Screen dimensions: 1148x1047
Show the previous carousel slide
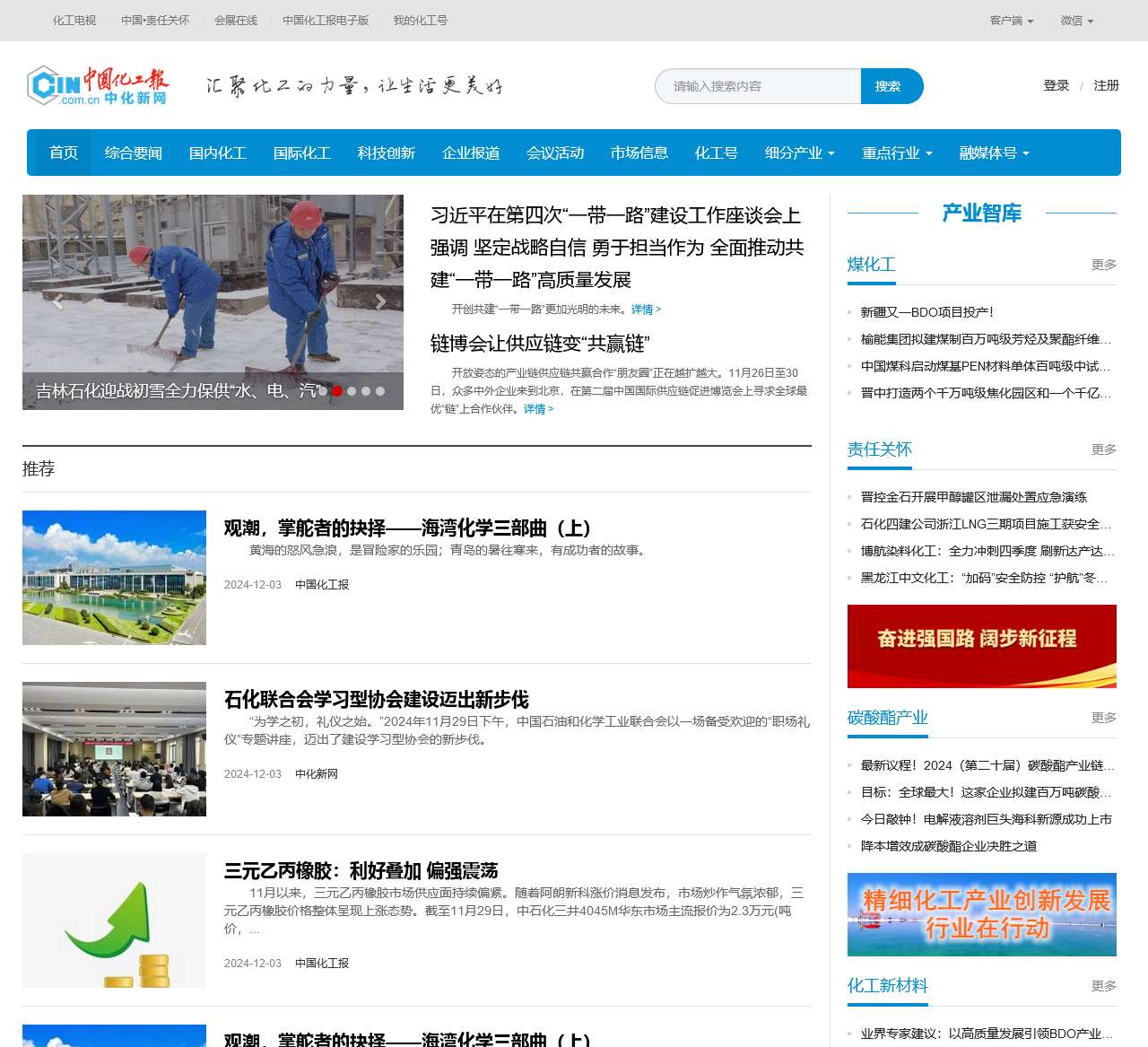pyautogui.click(x=57, y=302)
